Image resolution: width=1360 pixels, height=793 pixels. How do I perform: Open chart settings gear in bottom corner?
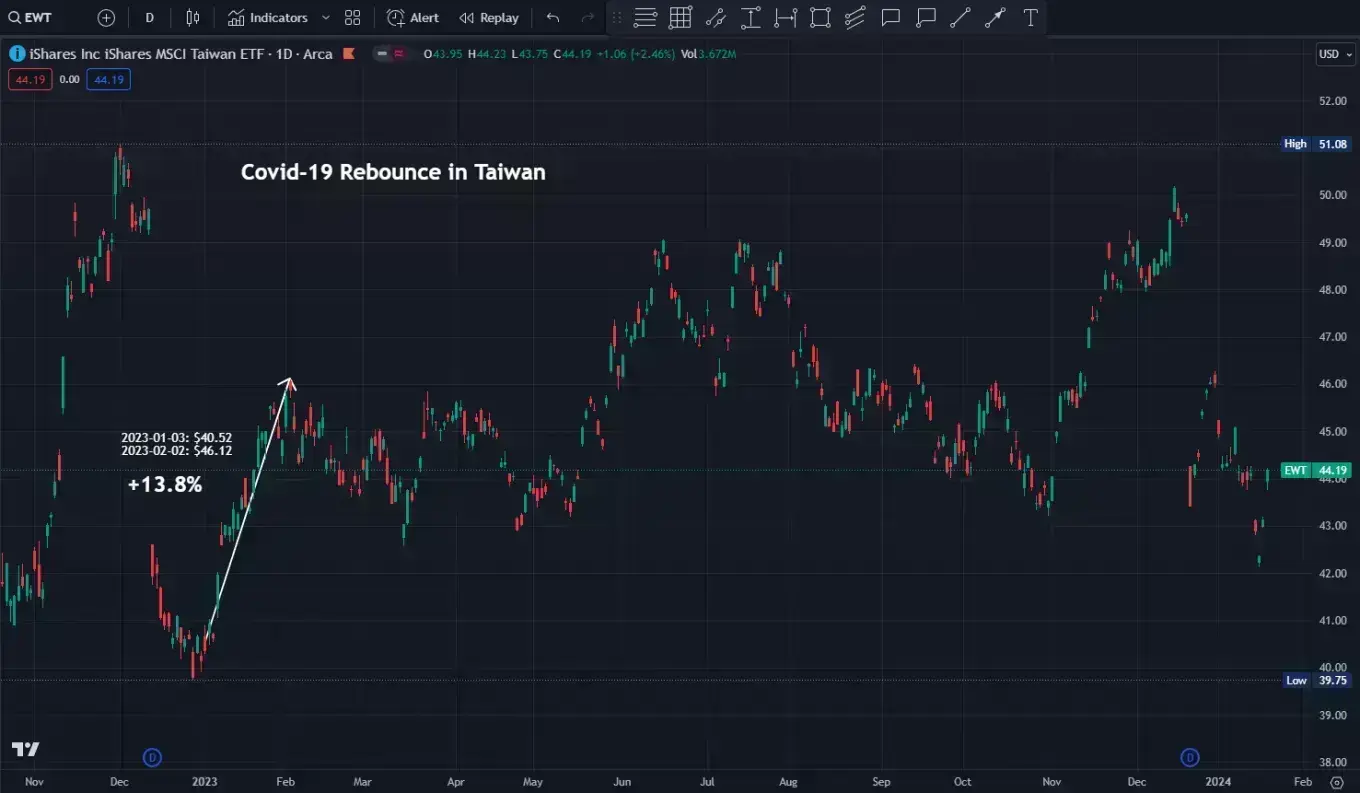tap(1336, 782)
